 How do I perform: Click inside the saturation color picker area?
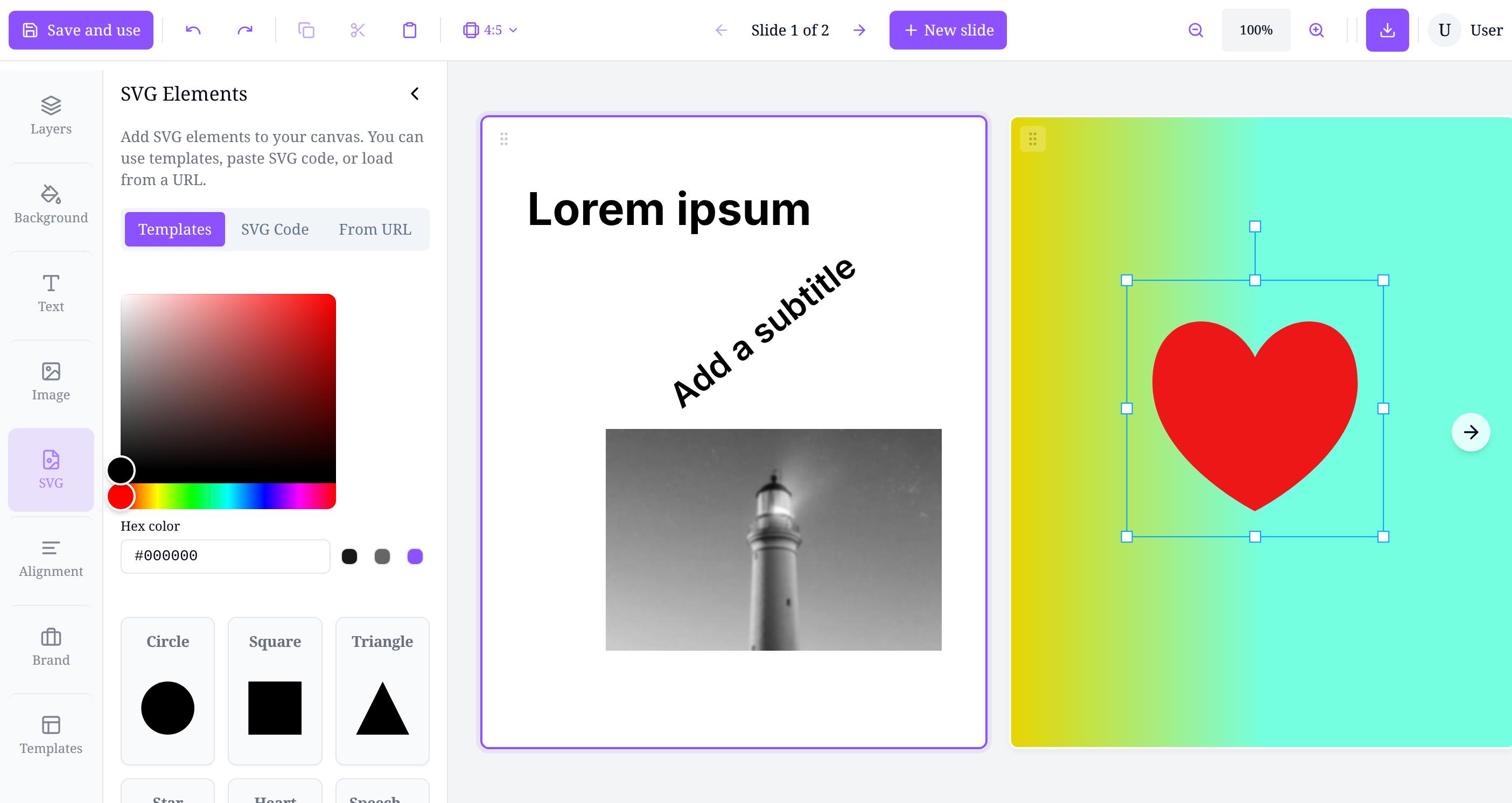point(228,388)
